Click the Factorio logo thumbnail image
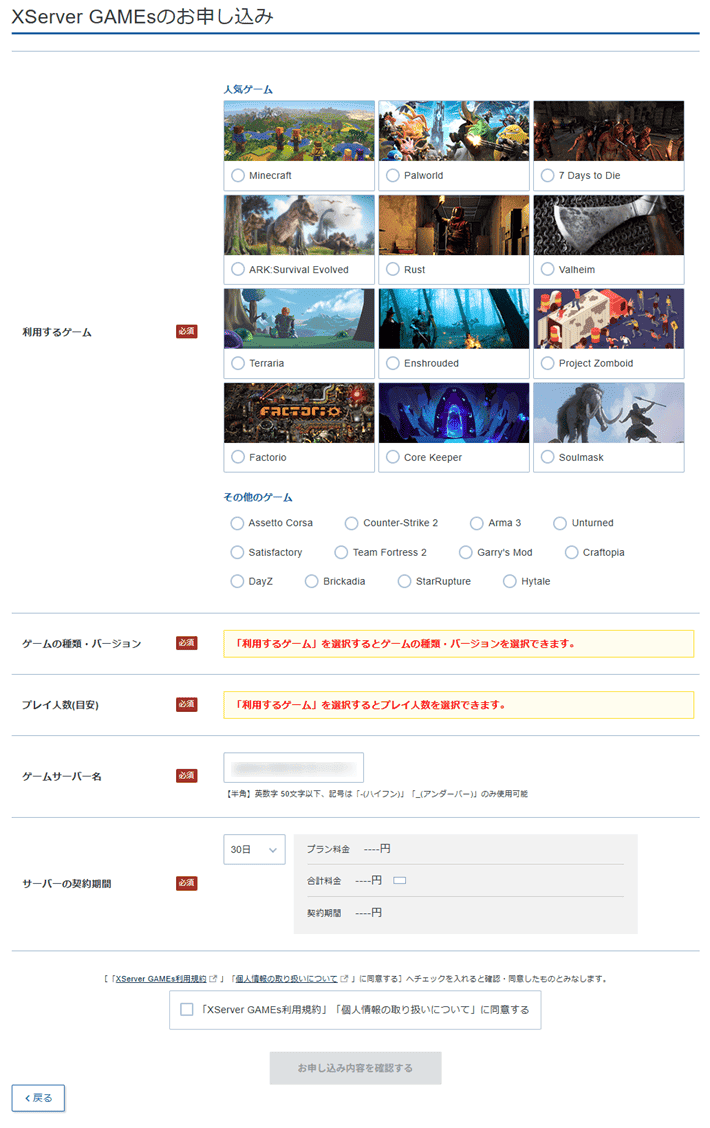 tap(299, 413)
